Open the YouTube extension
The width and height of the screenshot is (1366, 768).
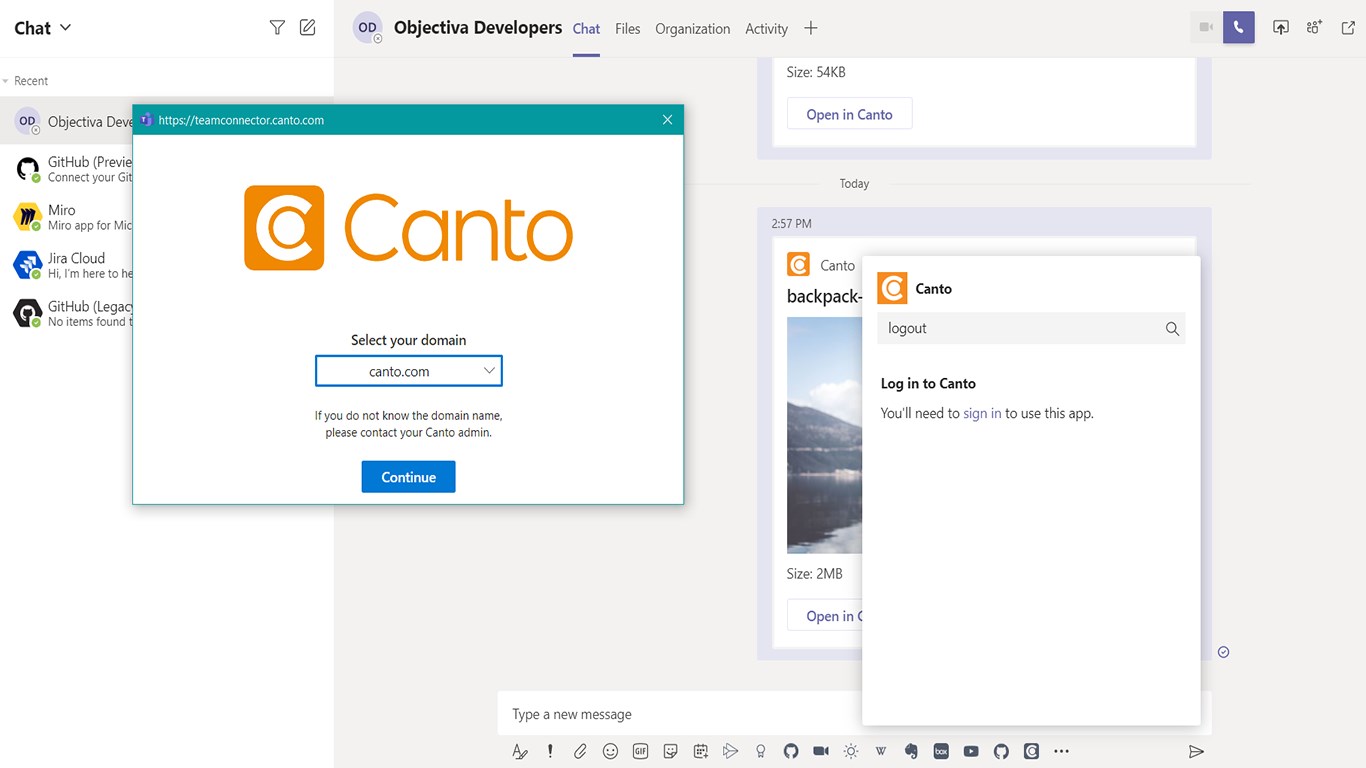[x=971, y=751]
